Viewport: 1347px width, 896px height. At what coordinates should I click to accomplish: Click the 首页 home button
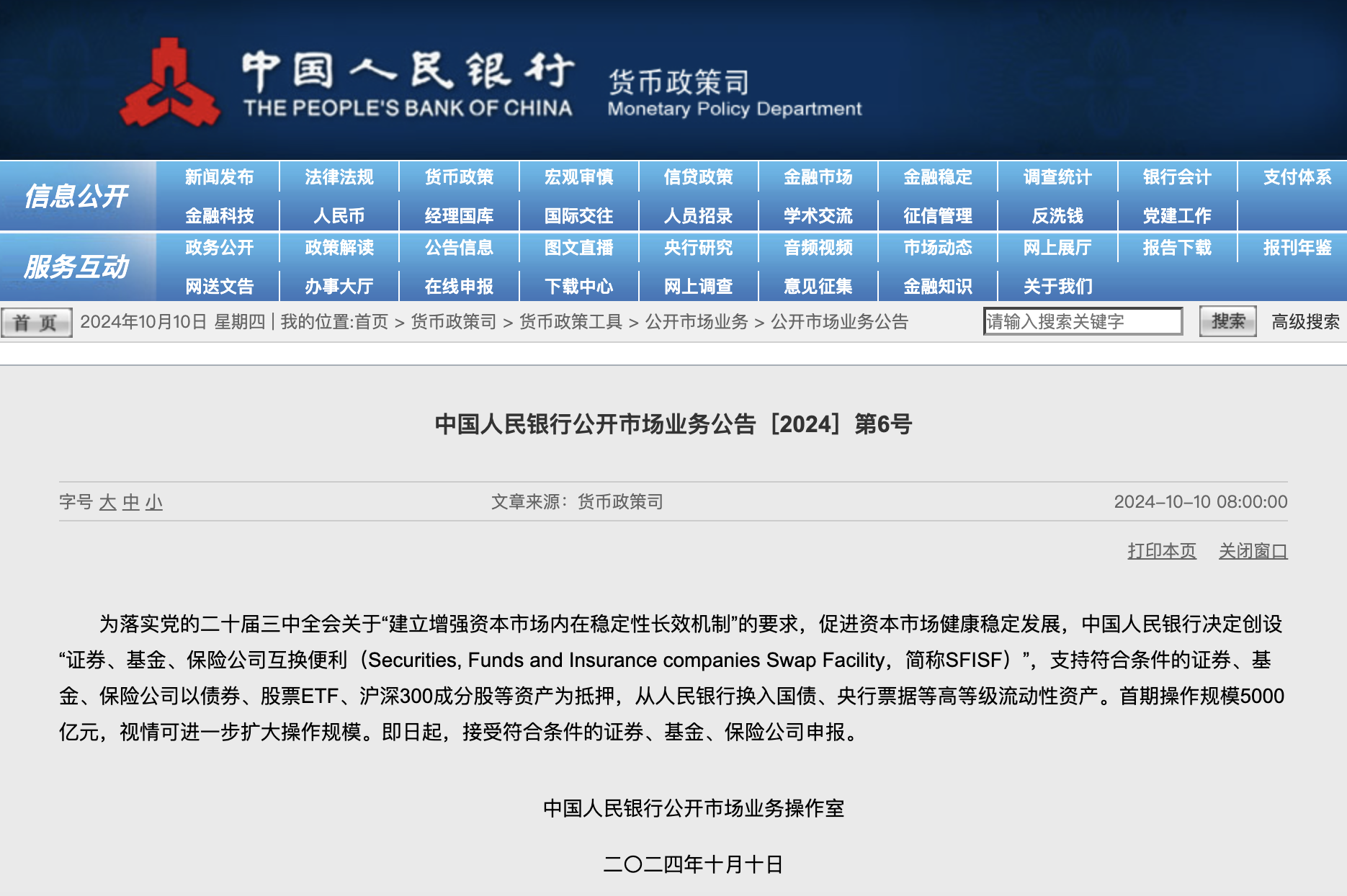(35, 322)
